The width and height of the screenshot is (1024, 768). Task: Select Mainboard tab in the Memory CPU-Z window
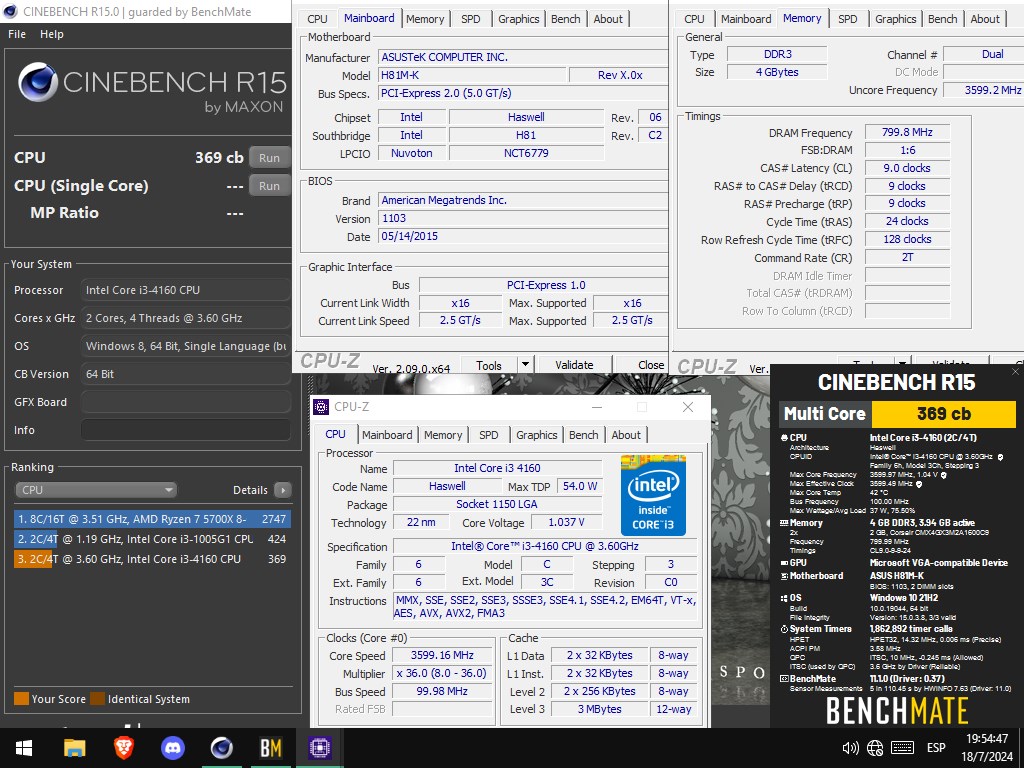tap(746, 19)
